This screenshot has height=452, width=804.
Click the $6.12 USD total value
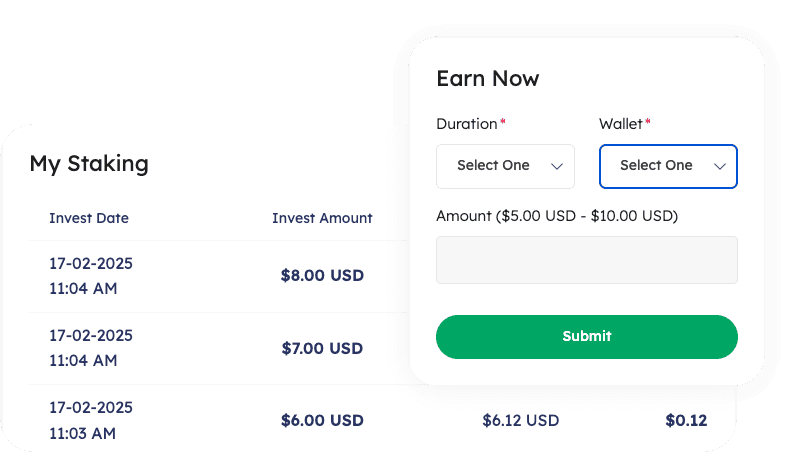click(x=520, y=420)
